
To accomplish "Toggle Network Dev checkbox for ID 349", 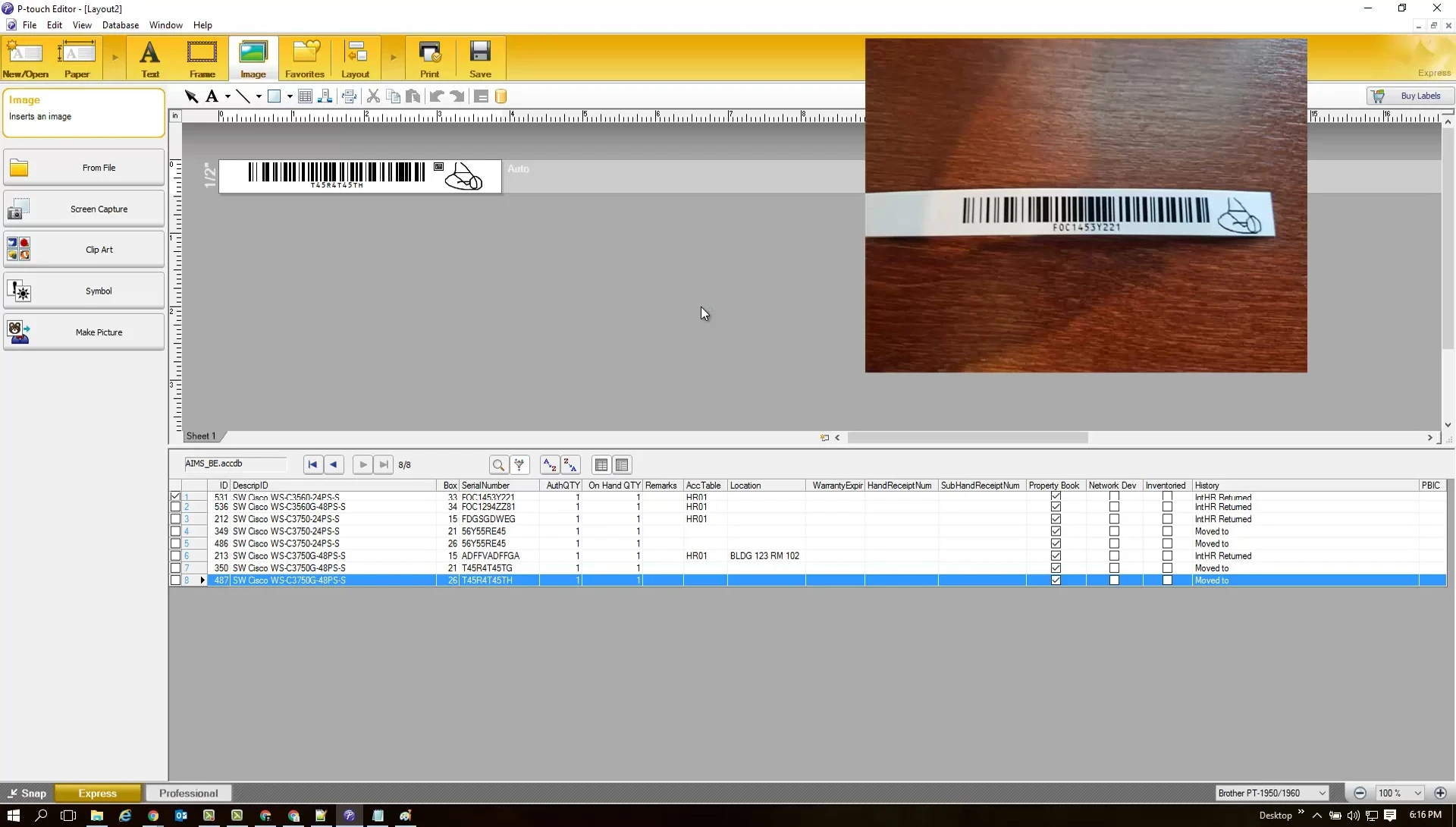I will pyautogui.click(x=1114, y=531).
